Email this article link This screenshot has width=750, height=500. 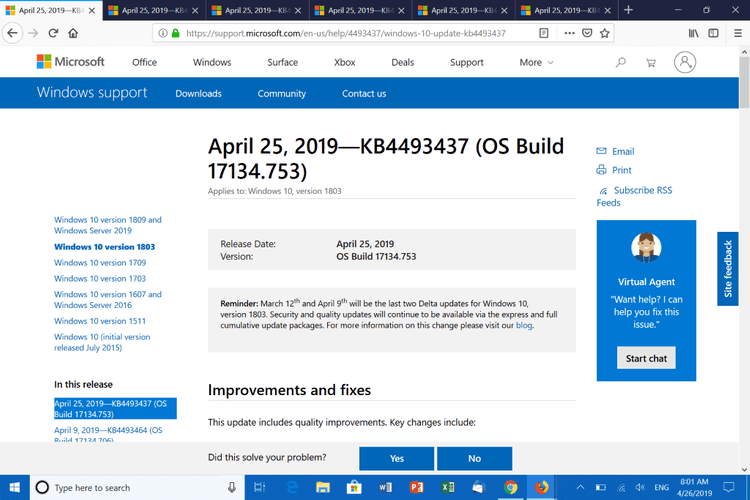pos(615,151)
